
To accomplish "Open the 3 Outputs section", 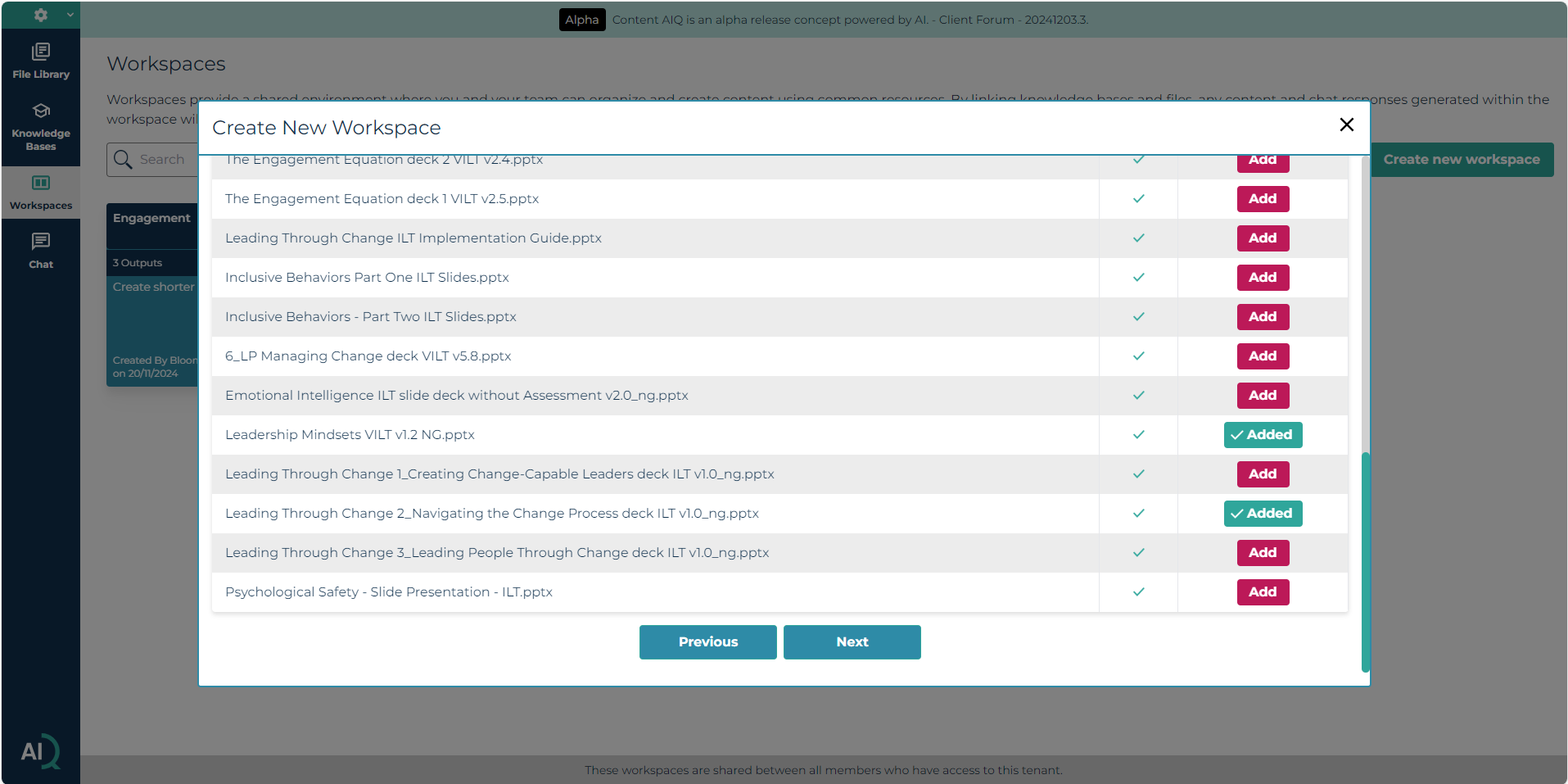I will pos(137,262).
